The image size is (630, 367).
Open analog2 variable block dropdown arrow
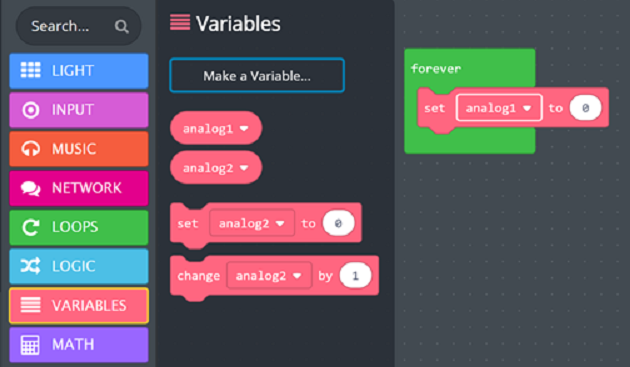coord(244,168)
